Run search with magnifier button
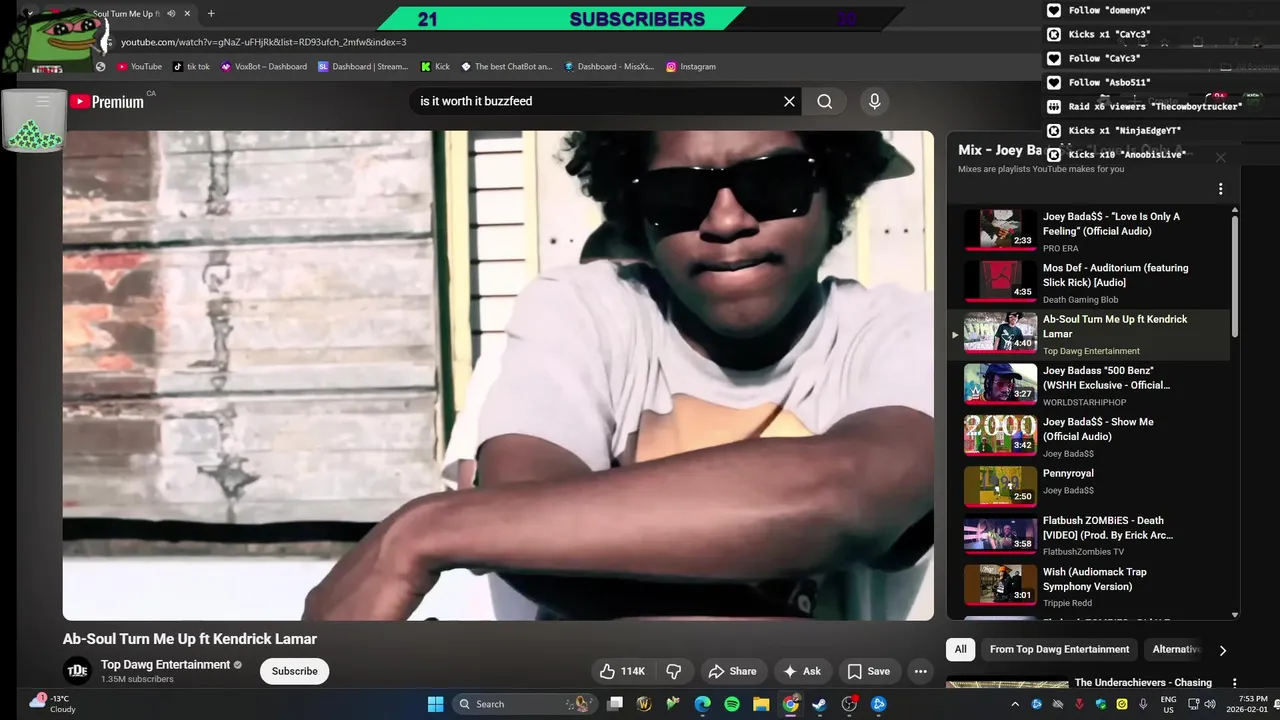The image size is (1280, 720). (824, 101)
